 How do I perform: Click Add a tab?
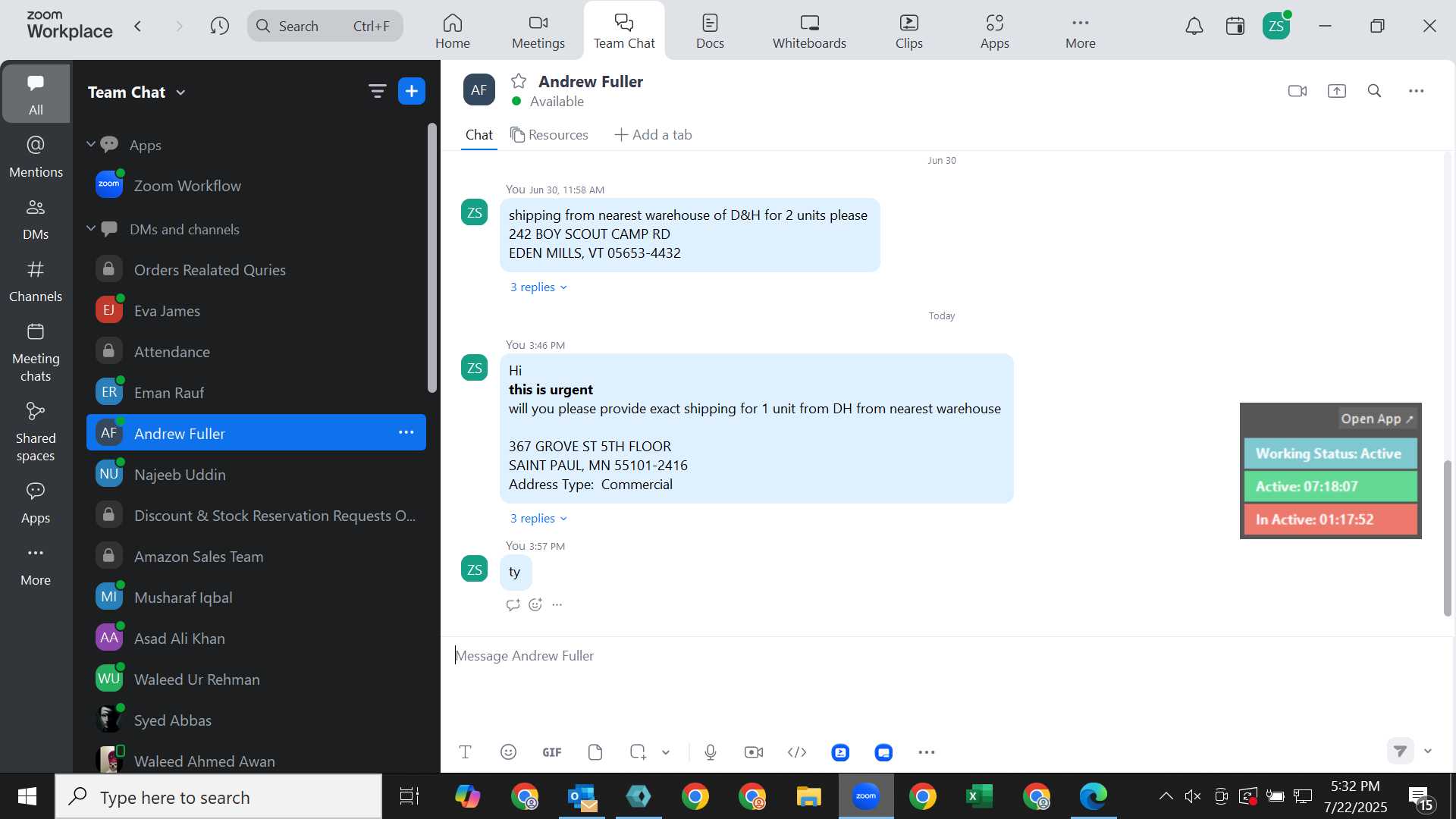pos(653,135)
